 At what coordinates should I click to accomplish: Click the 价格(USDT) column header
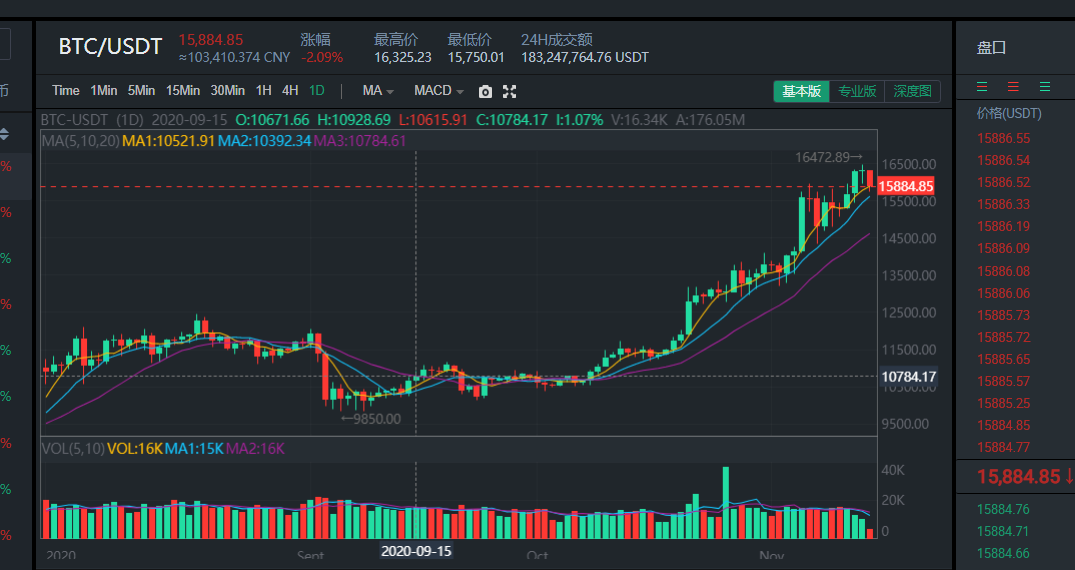coord(1009,113)
